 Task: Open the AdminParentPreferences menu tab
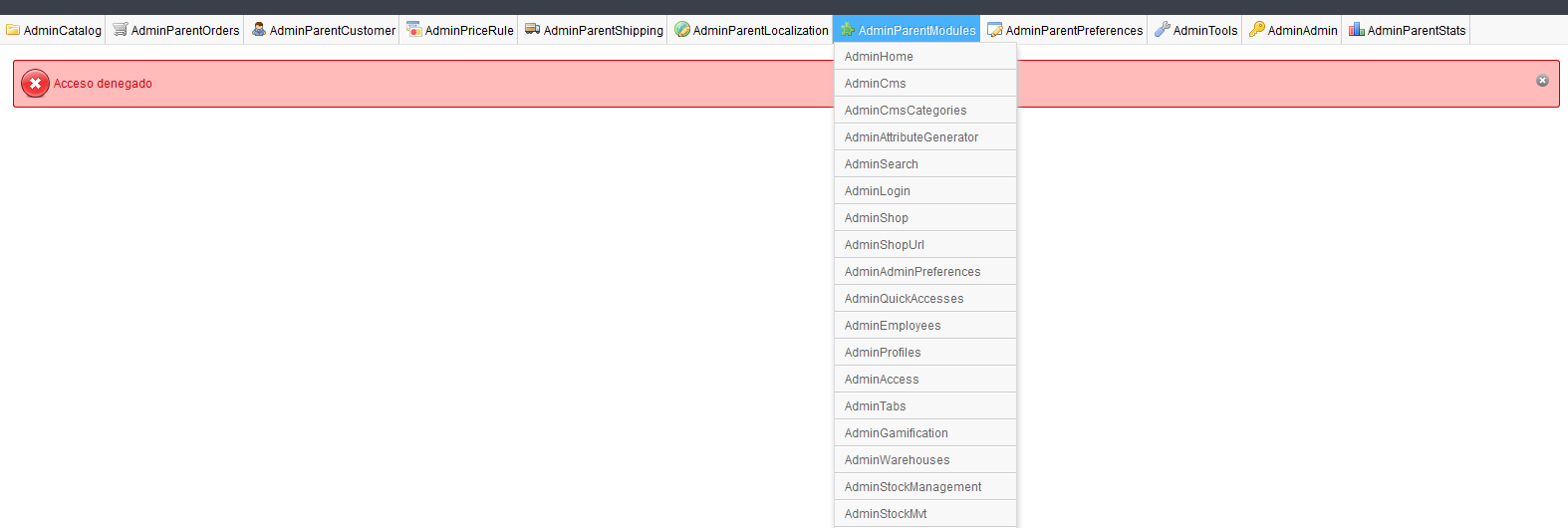pos(1065,30)
